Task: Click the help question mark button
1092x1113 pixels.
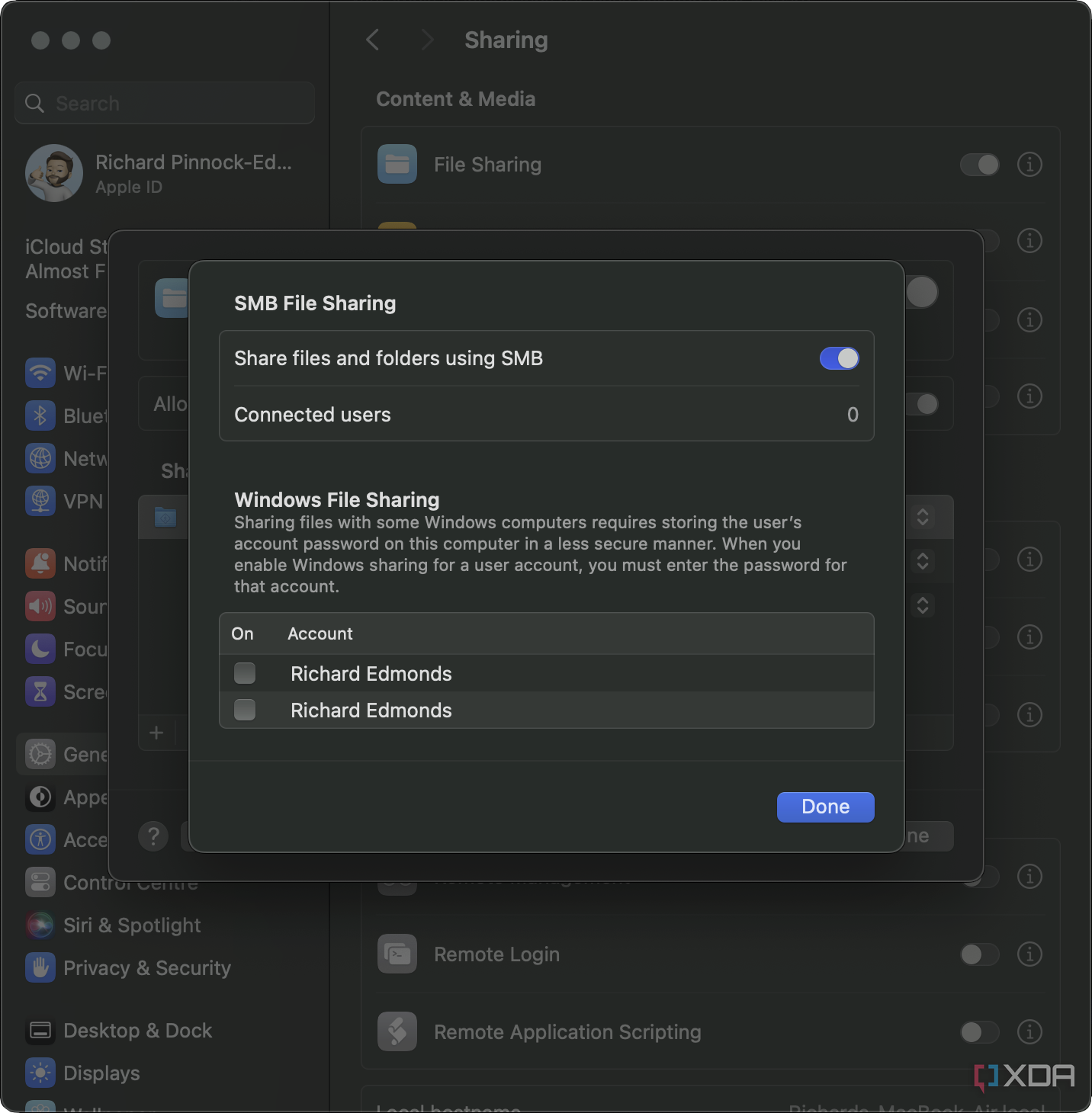Action: pyautogui.click(x=153, y=836)
